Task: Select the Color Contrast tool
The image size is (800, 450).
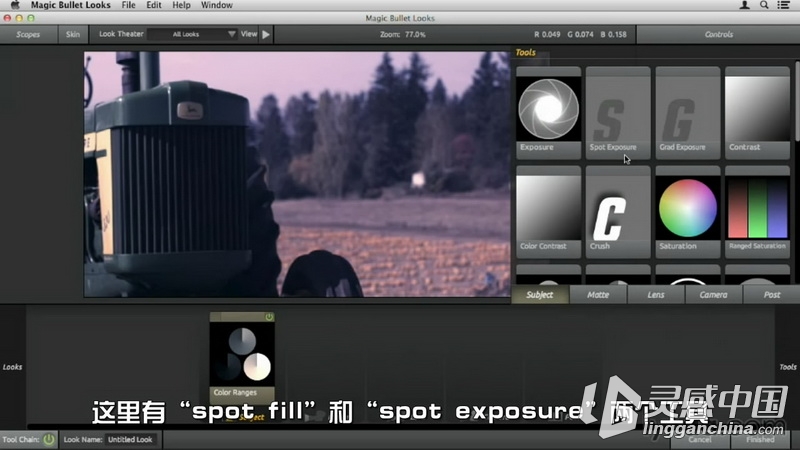Action: [548, 211]
